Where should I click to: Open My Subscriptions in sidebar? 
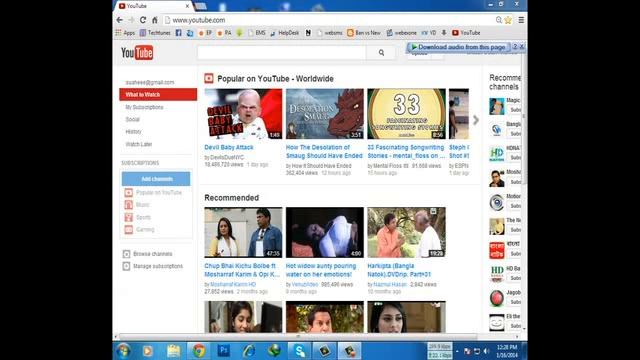pos(144,107)
